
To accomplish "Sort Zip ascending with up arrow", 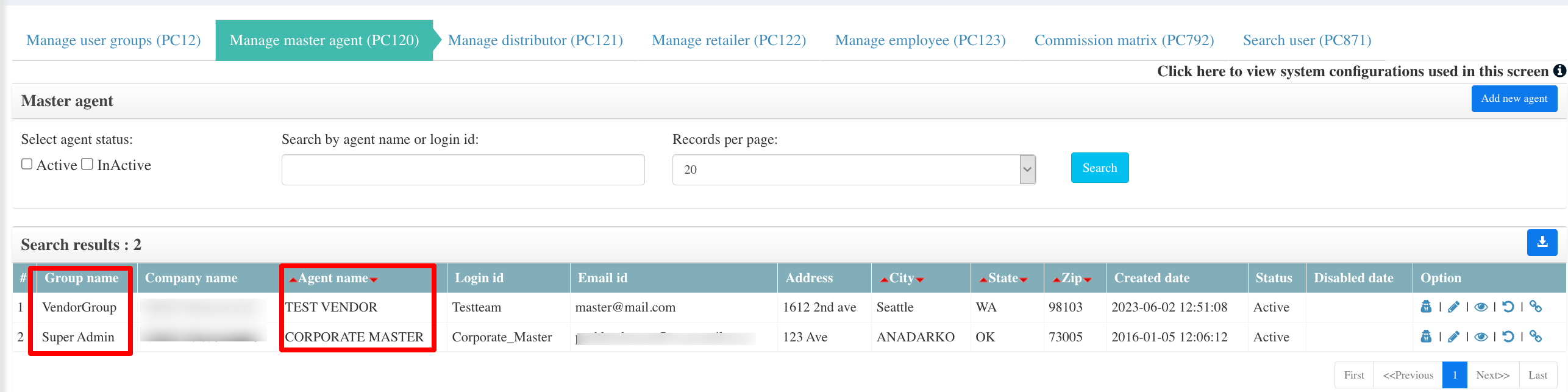I will click(x=1057, y=280).
